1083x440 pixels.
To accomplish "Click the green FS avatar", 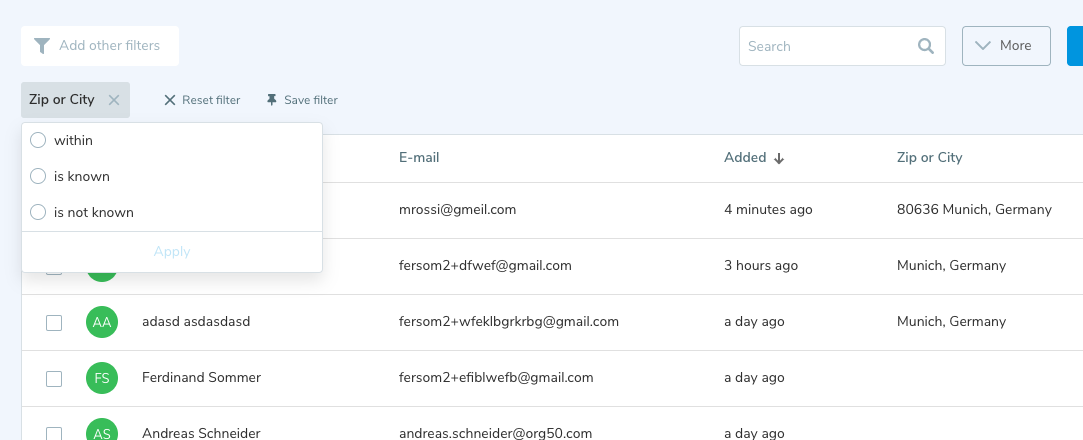I will point(102,378).
